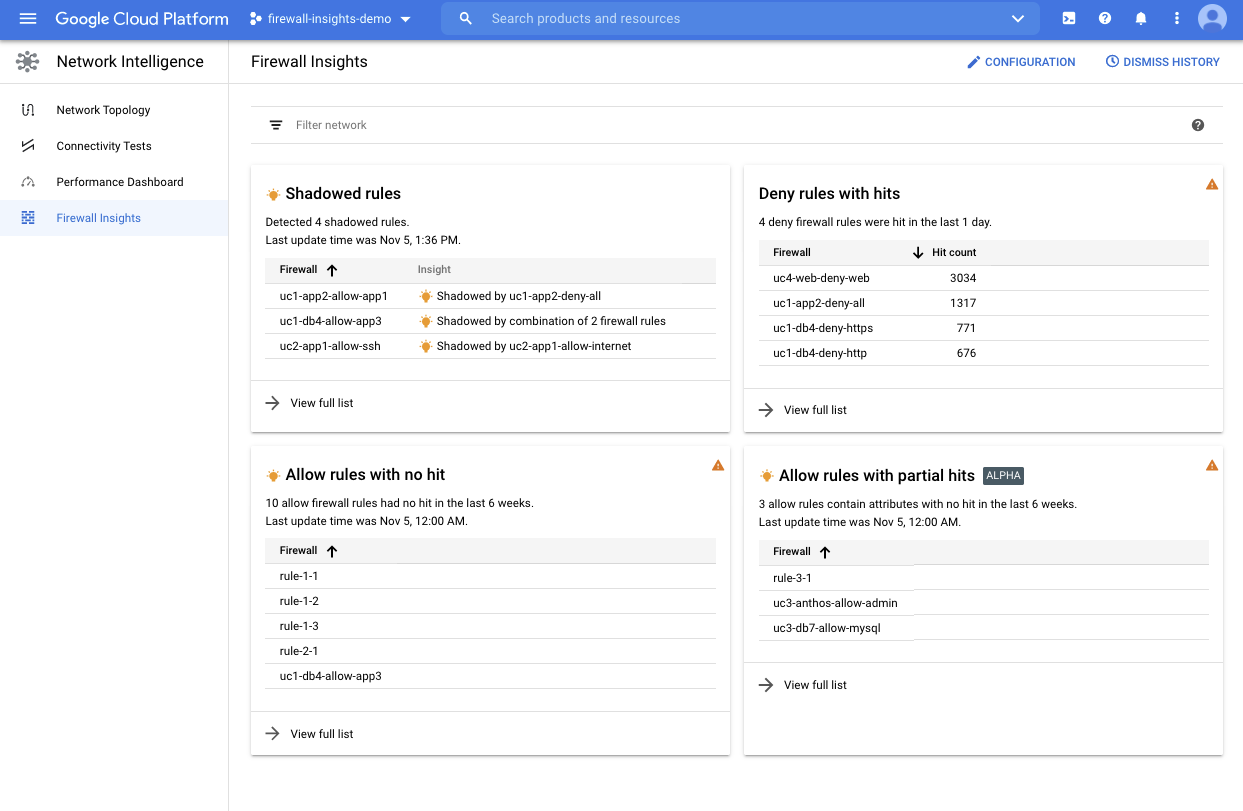This screenshot has height=811, width=1243.
Task: Click the Dismiss History clock icon
Action: (x=1112, y=62)
